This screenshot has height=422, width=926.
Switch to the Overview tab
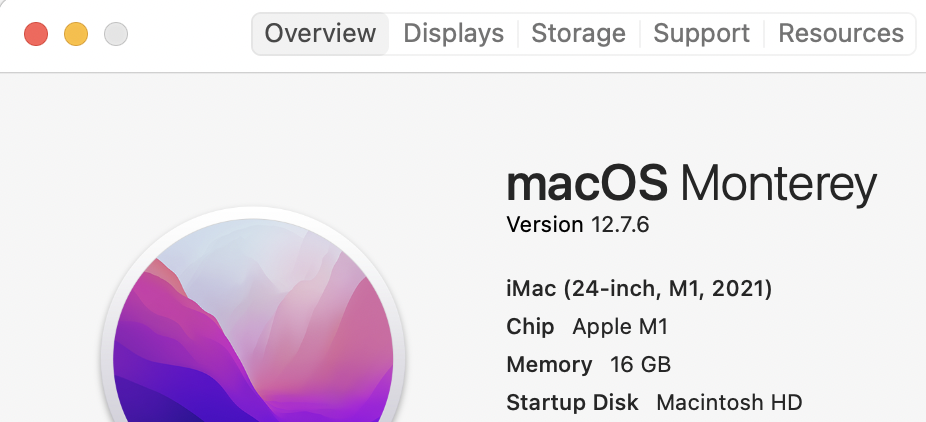pos(320,33)
